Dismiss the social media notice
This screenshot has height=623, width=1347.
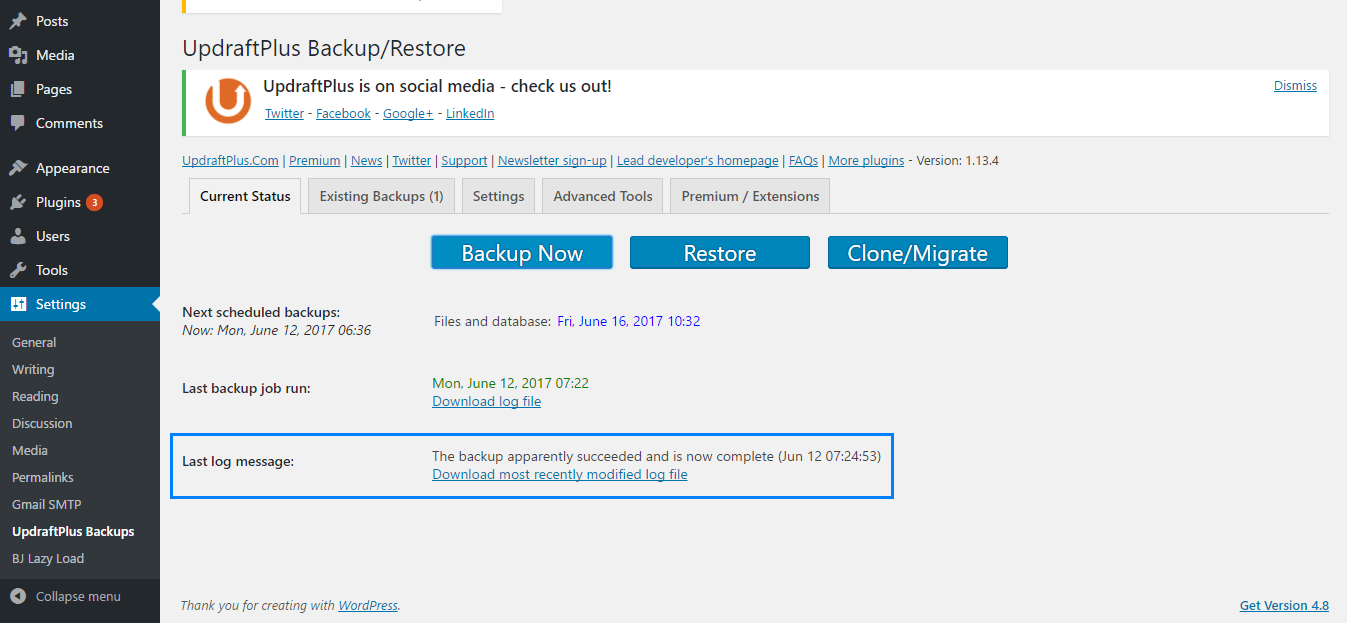1295,86
